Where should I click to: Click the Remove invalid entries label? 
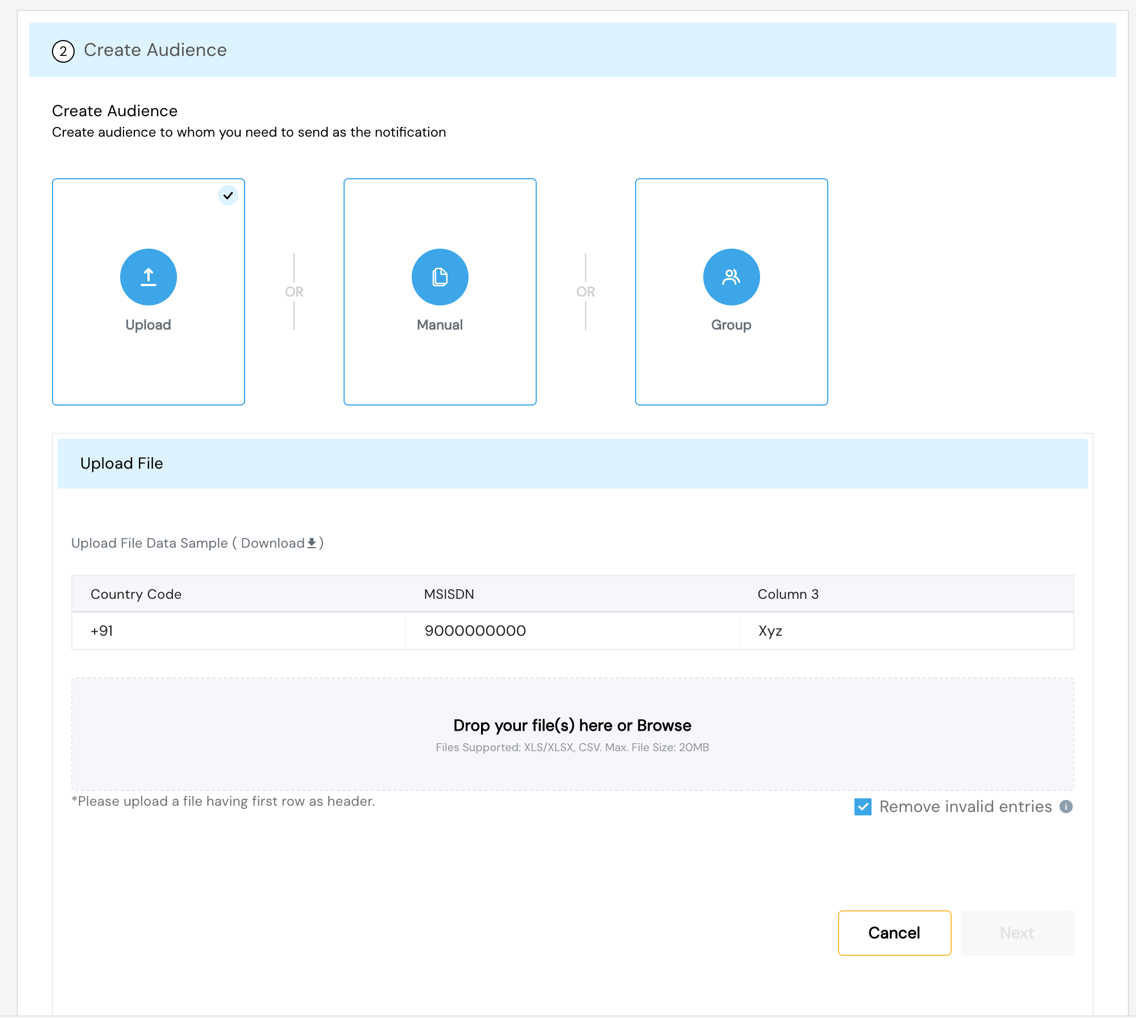click(965, 806)
